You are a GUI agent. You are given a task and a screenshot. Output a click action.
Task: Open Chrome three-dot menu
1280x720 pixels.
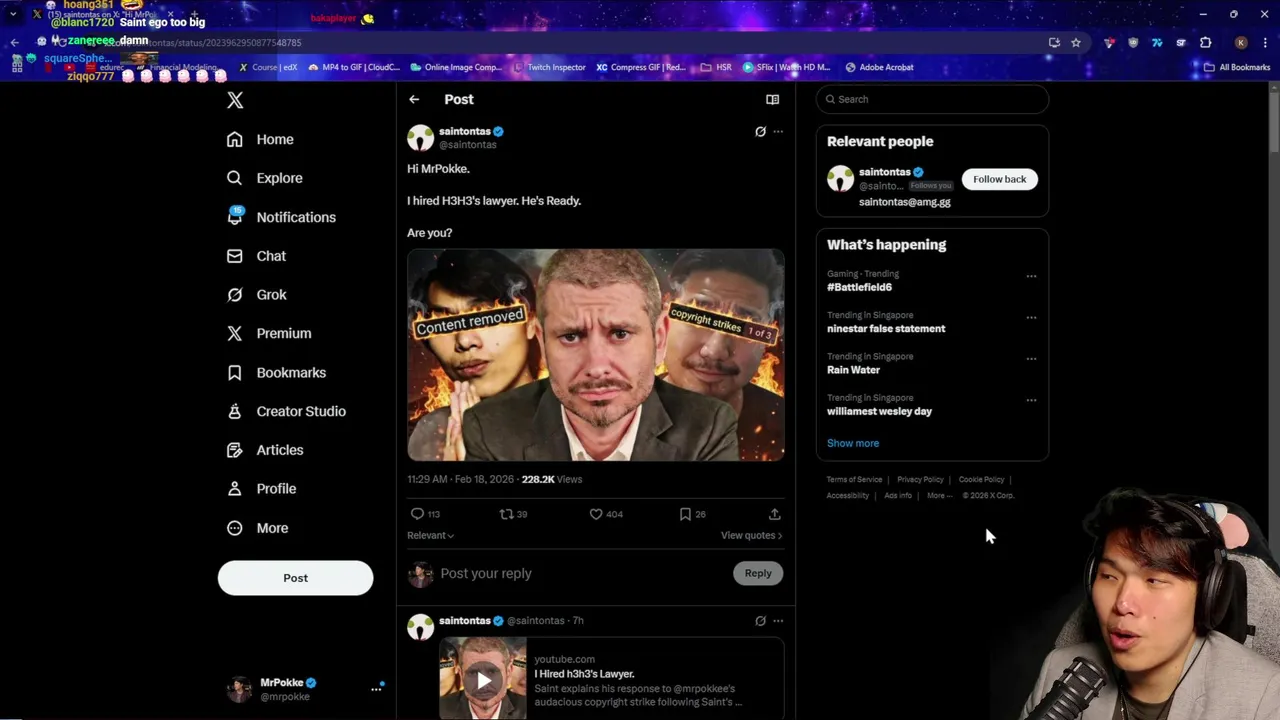(x=1264, y=42)
